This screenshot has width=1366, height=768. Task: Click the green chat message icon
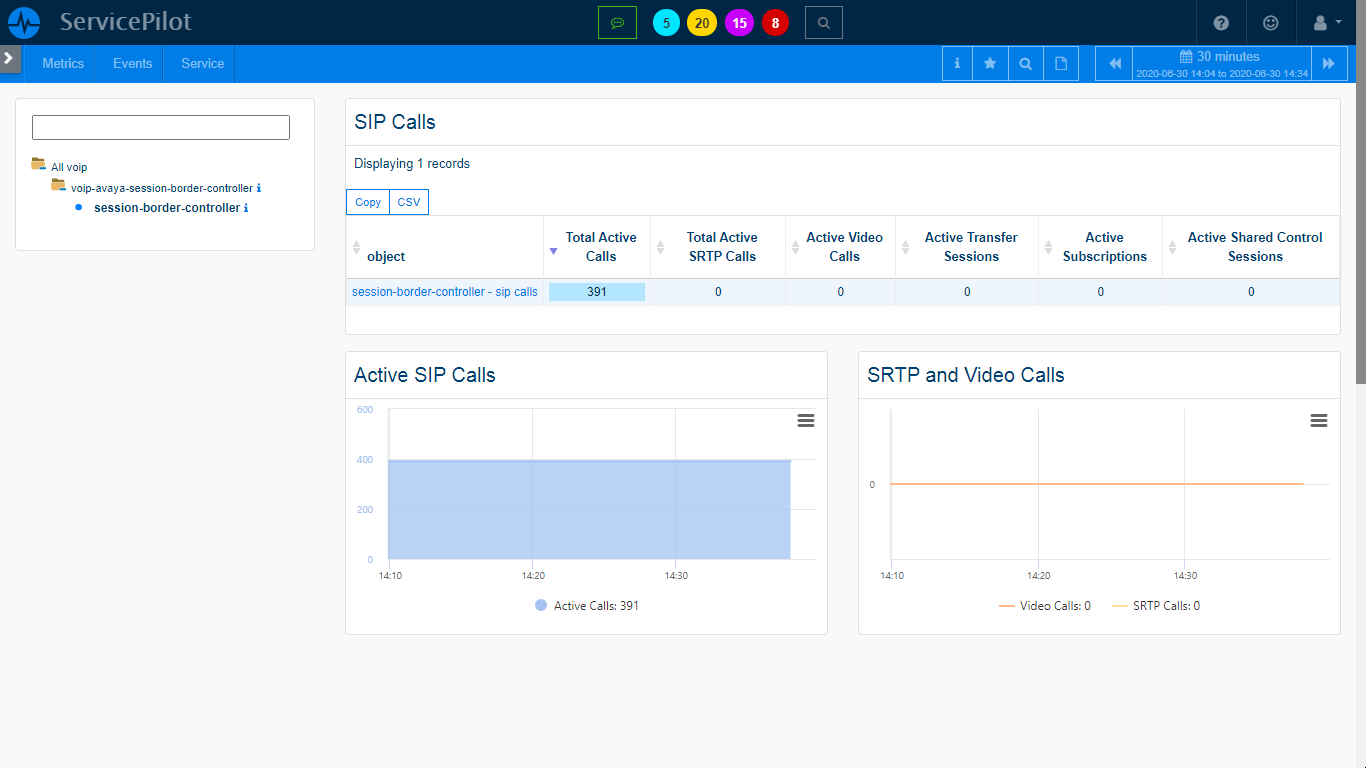click(617, 22)
